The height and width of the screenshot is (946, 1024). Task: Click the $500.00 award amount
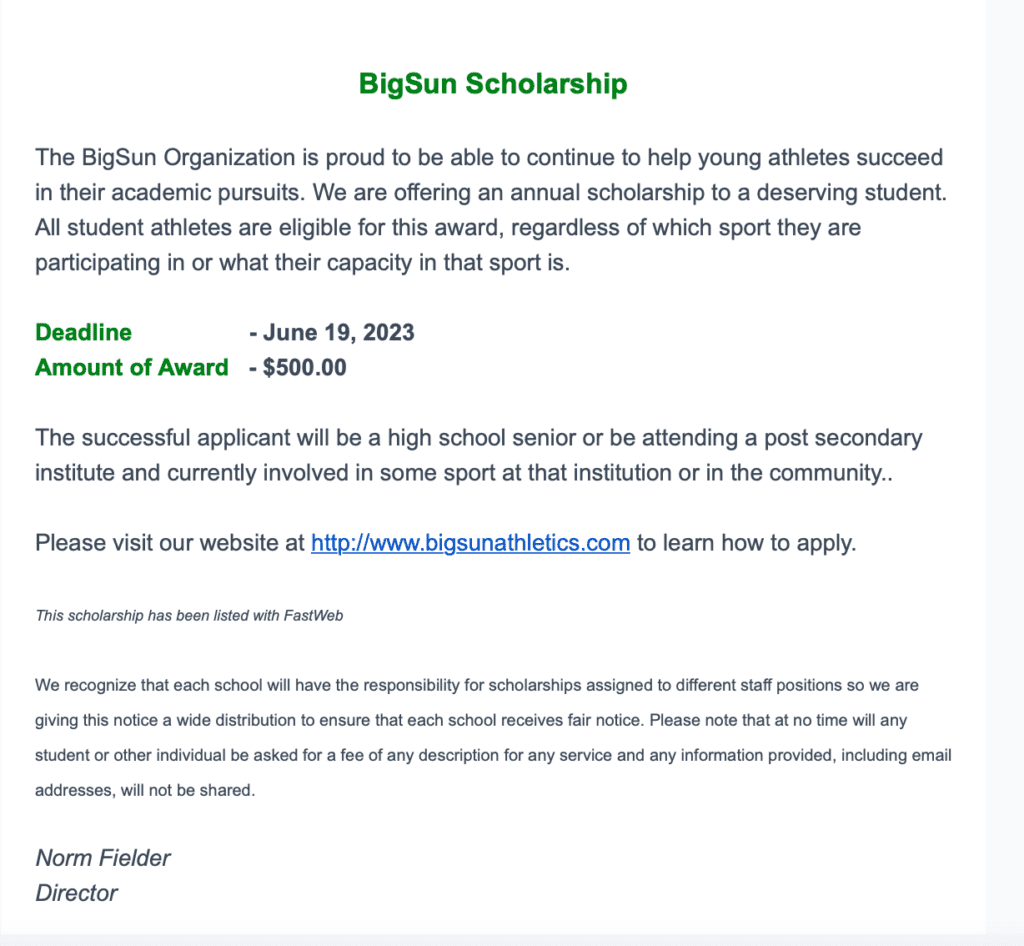pyautogui.click(x=304, y=367)
